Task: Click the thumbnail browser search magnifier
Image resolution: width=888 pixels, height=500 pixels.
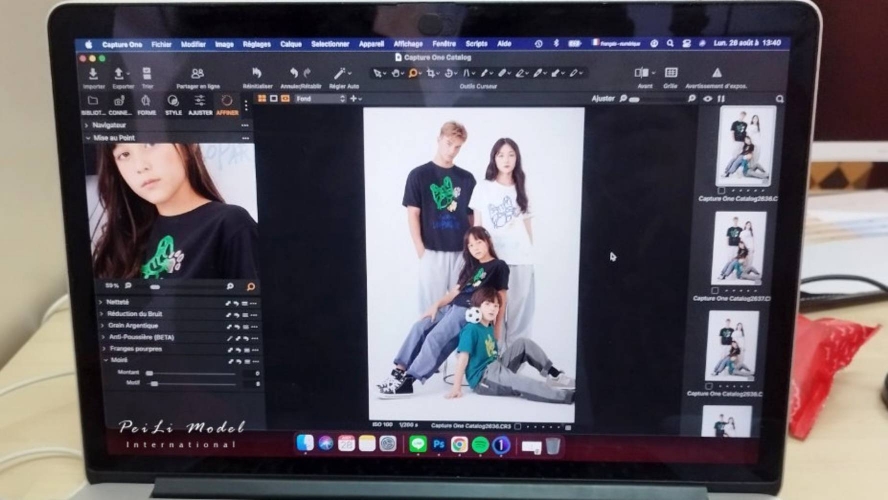Action: (x=780, y=99)
